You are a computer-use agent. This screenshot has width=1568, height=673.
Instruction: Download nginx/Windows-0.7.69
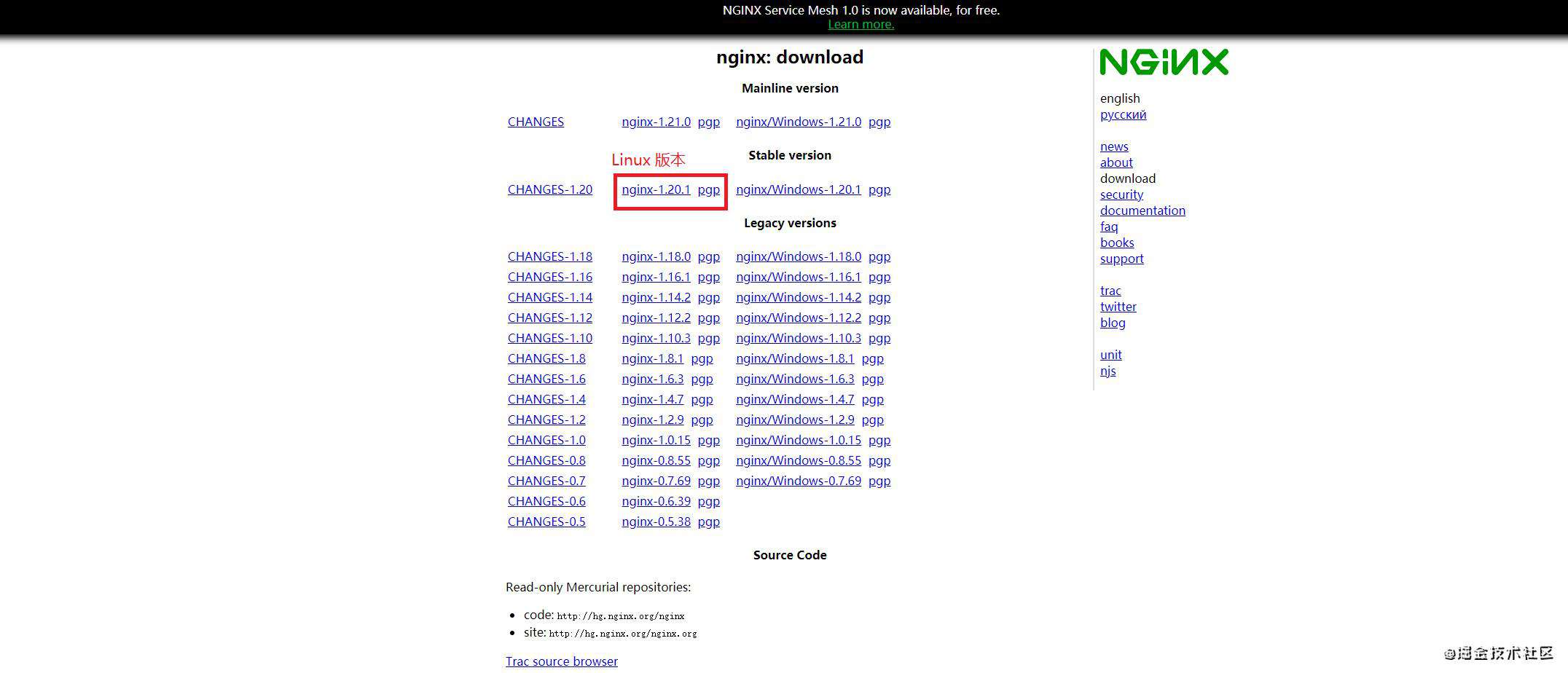pos(799,481)
